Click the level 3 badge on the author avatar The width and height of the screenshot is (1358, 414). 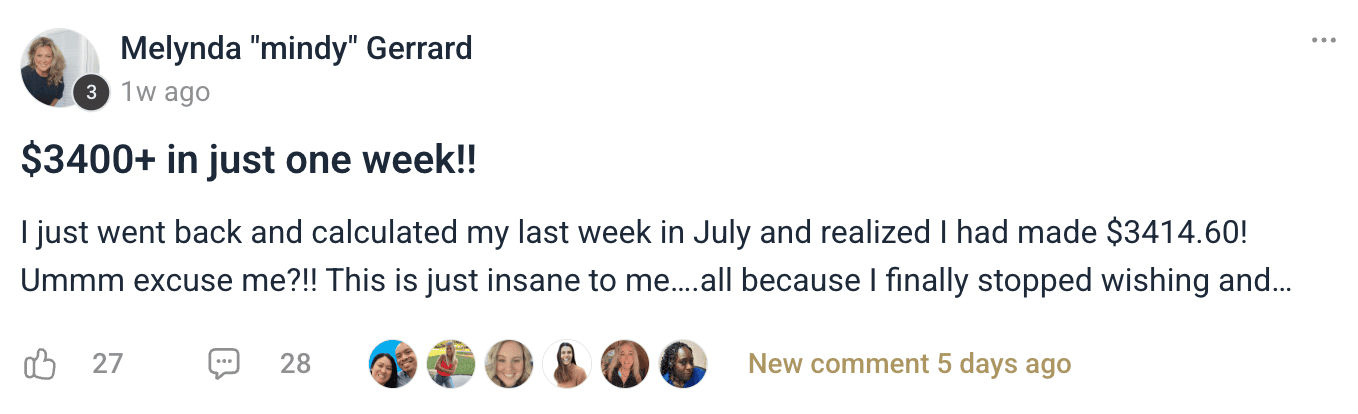91,93
